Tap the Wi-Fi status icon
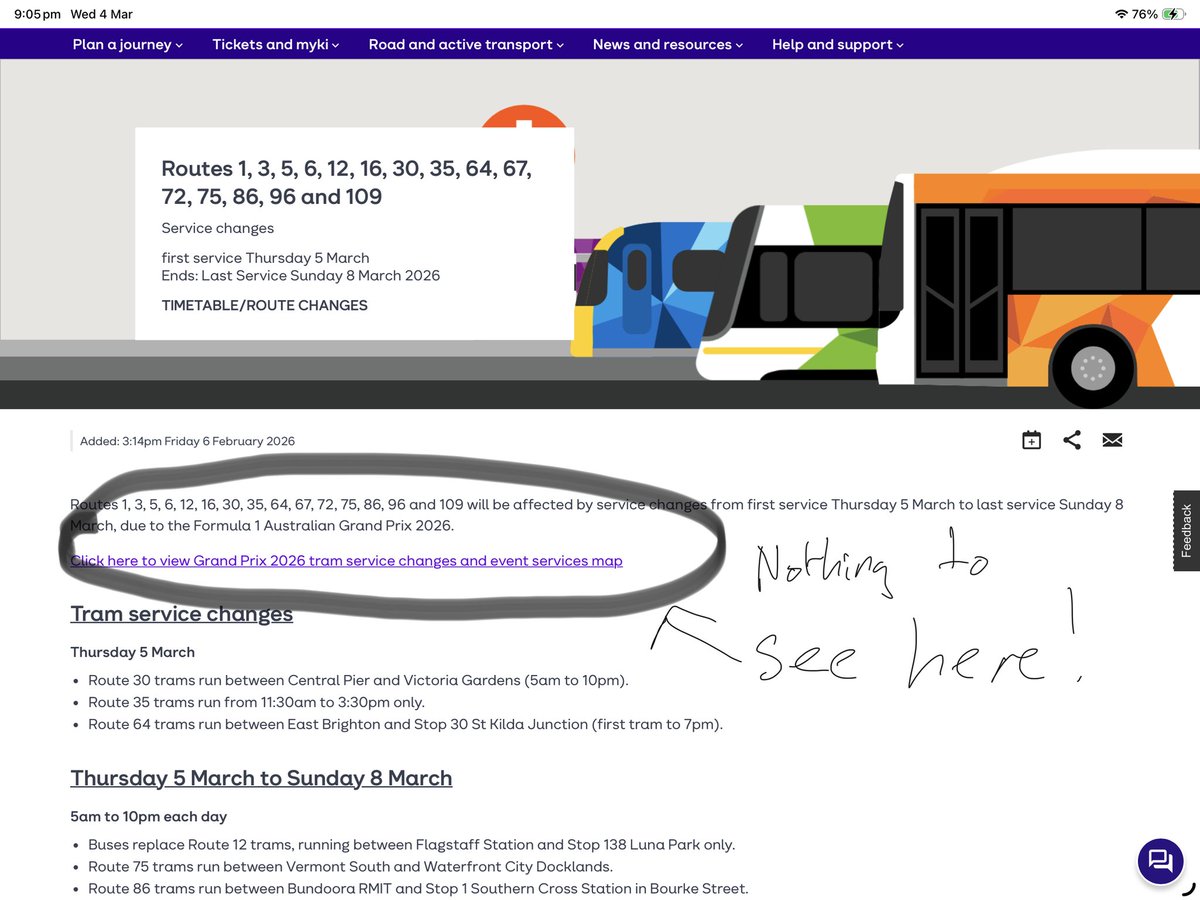 click(x=1121, y=14)
